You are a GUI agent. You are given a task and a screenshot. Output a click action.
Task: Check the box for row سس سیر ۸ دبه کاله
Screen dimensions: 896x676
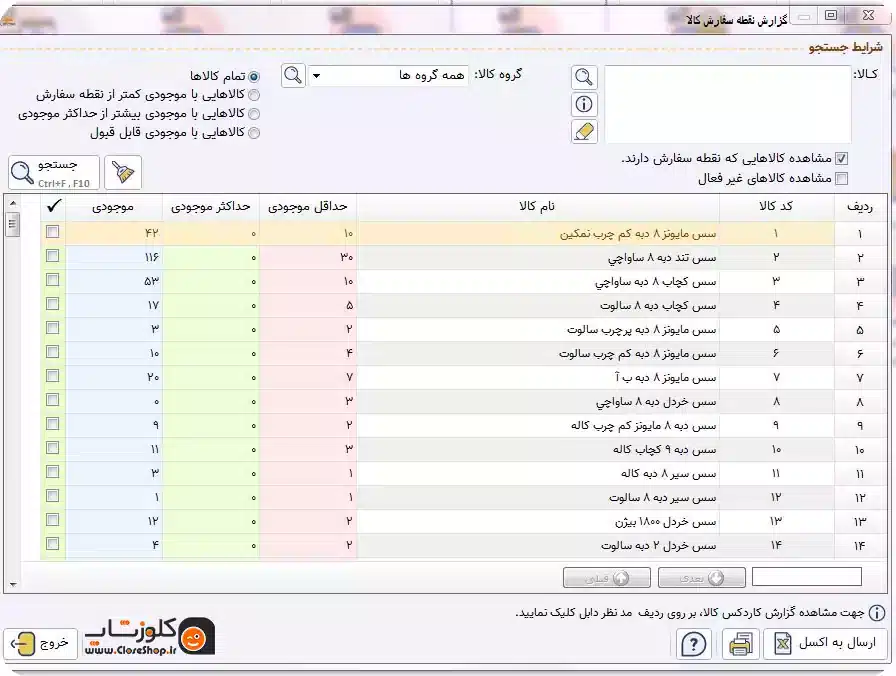pyautogui.click(x=53, y=471)
